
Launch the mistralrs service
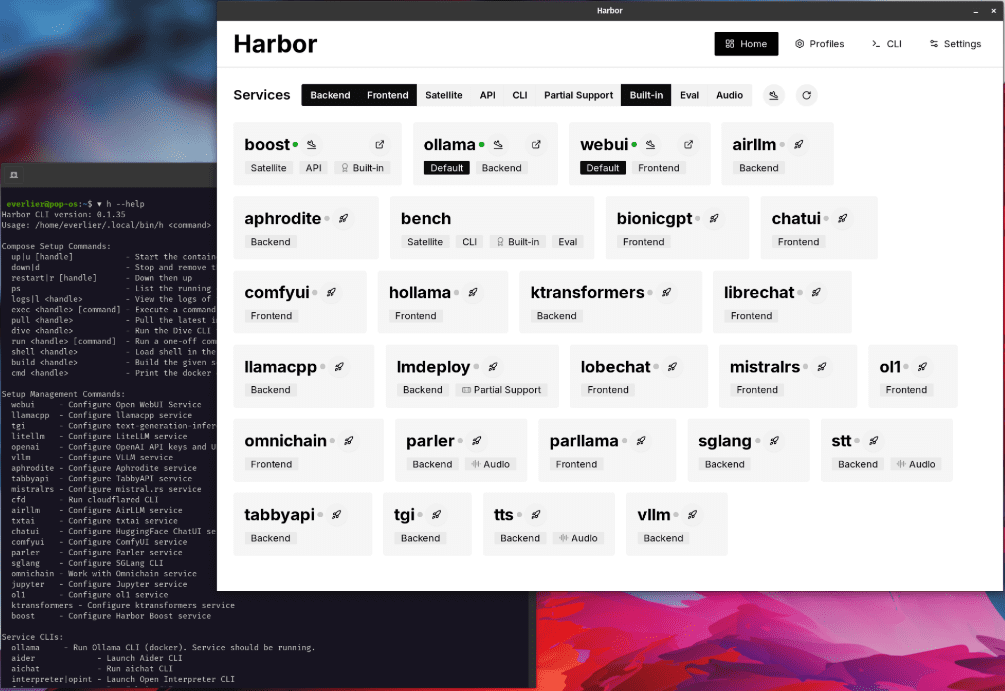[x=822, y=367]
